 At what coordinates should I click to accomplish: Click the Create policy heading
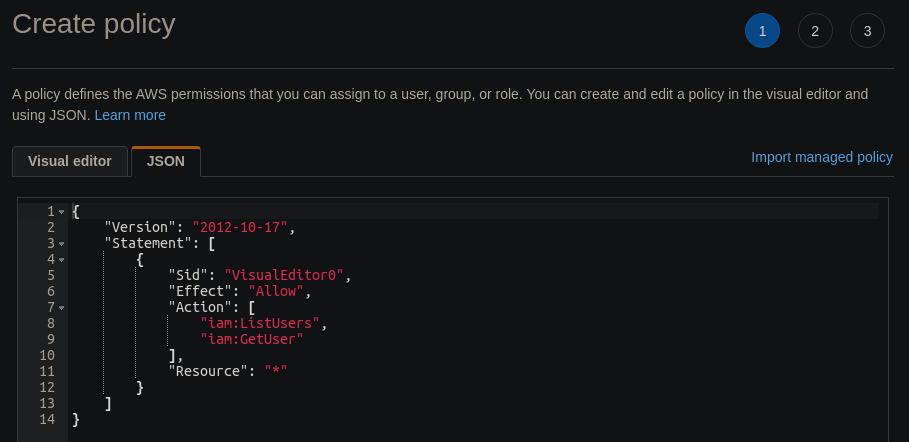(x=94, y=24)
